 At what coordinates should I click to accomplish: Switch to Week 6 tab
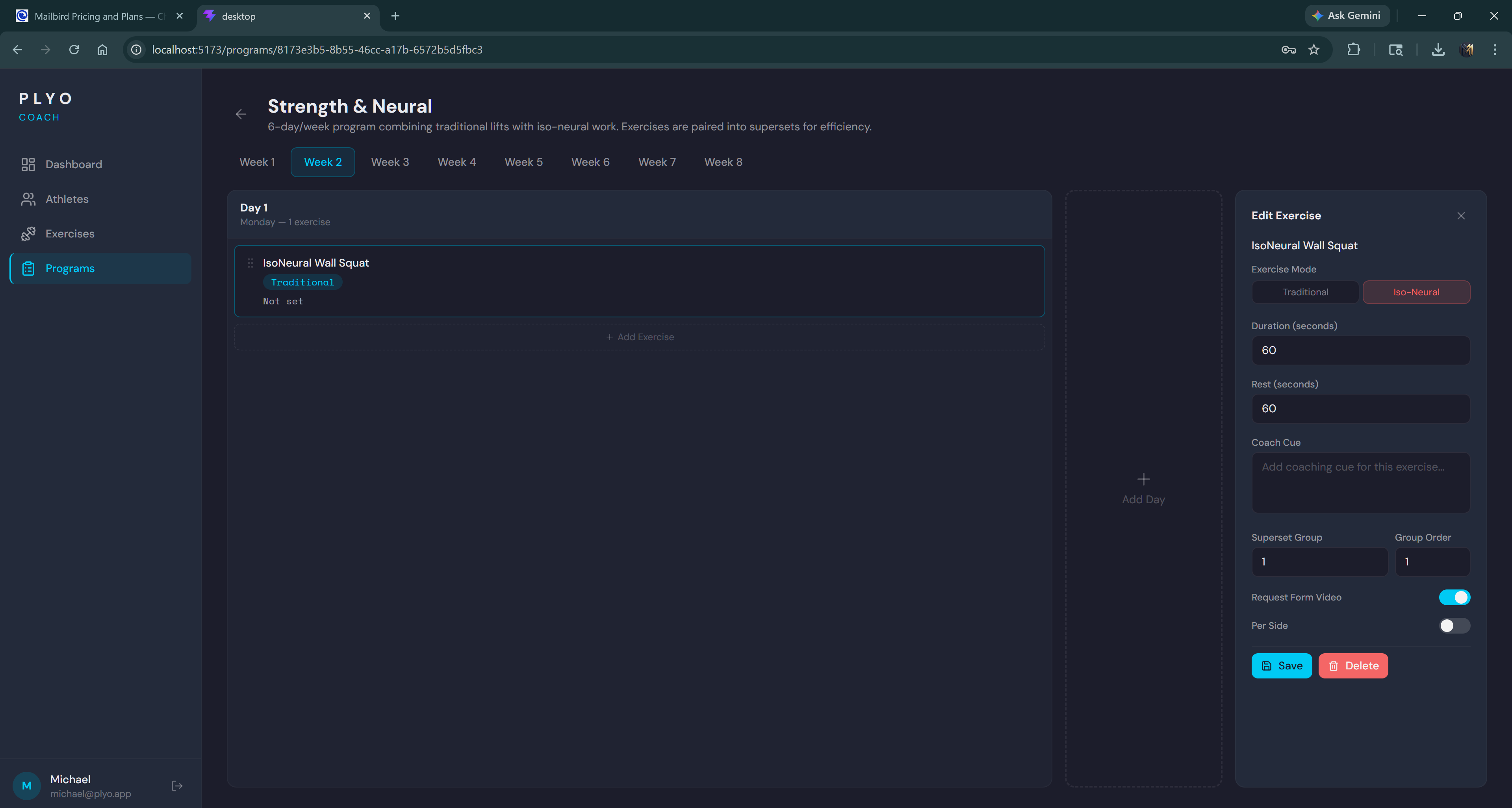pos(590,162)
